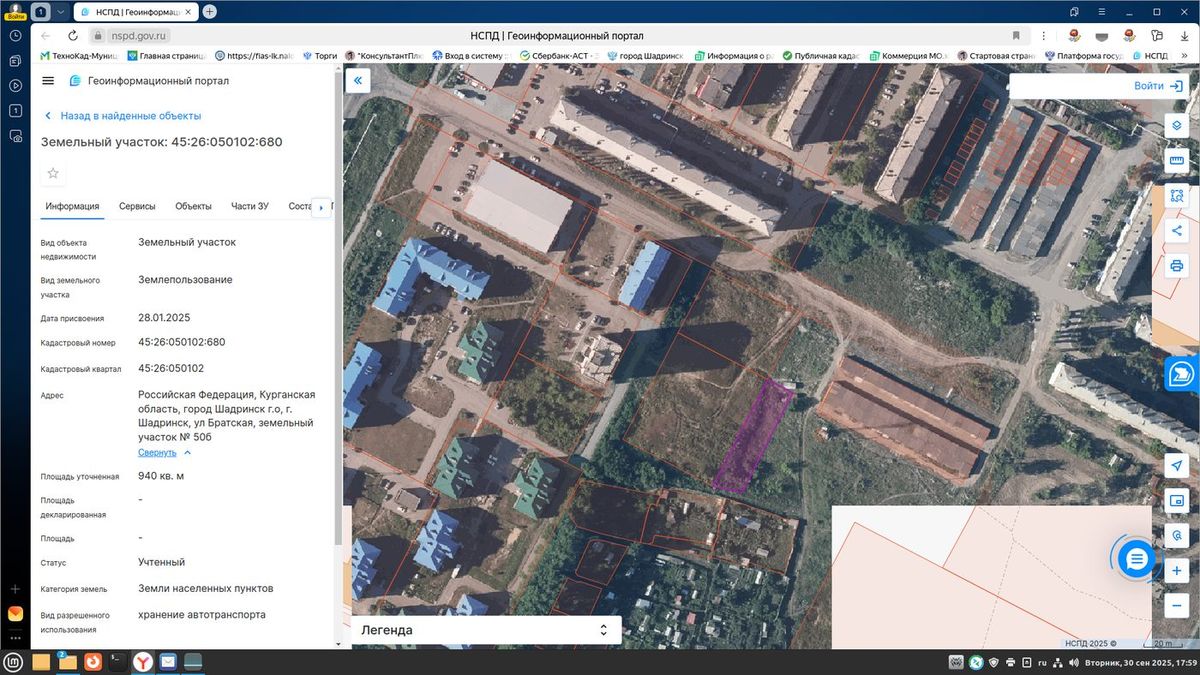1200x675 pixels.
Task: Open Коммерция МО bookmark
Action: pyautogui.click(x=909, y=56)
